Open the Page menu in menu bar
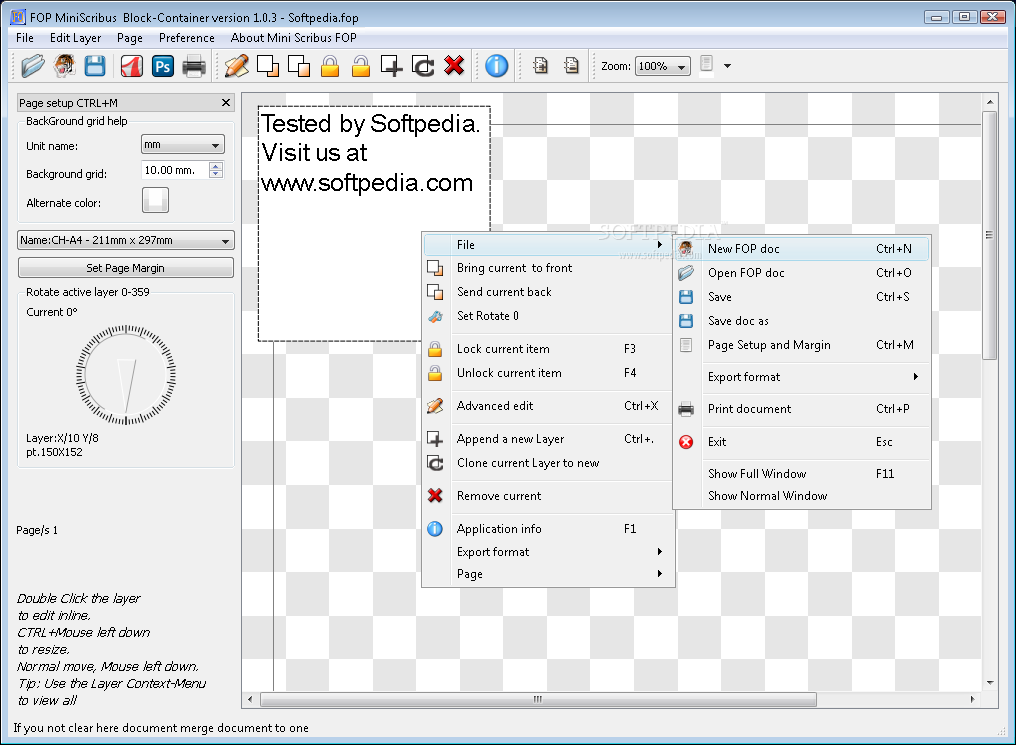Screen dimensions: 1016x745 click(x=130, y=38)
